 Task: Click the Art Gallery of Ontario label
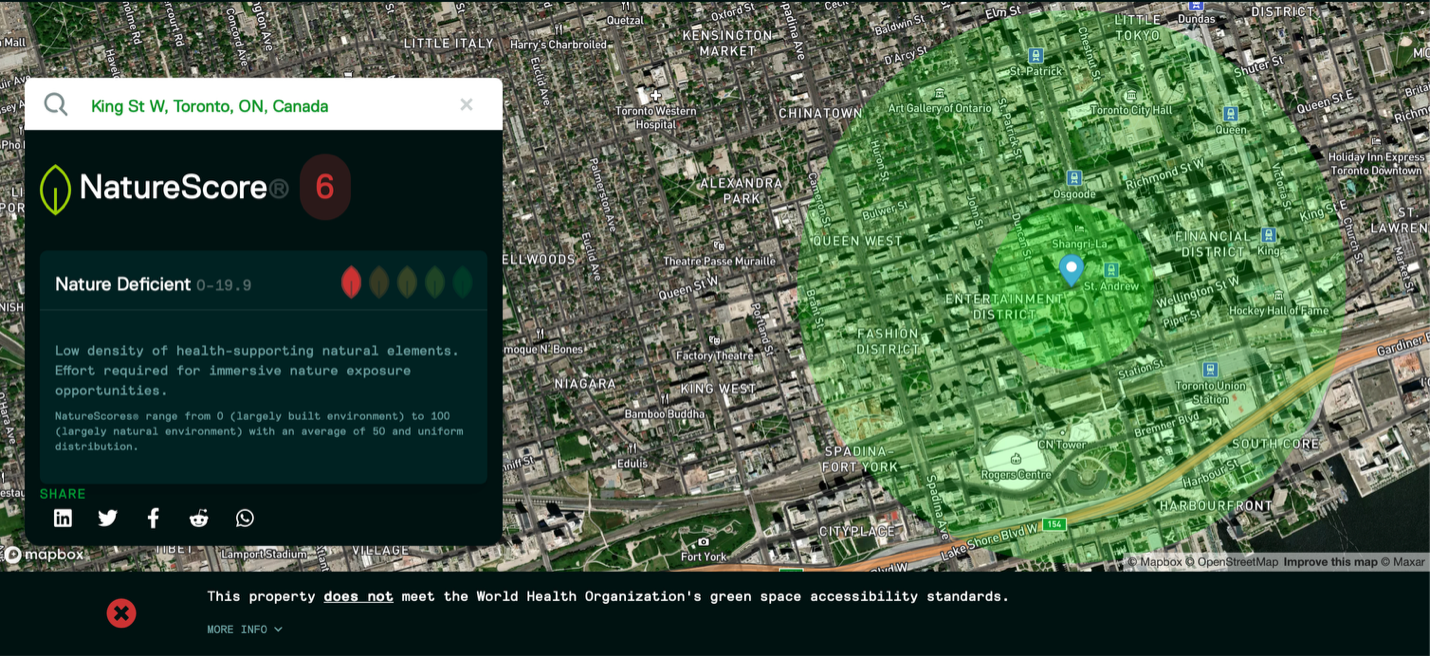tap(940, 108)
